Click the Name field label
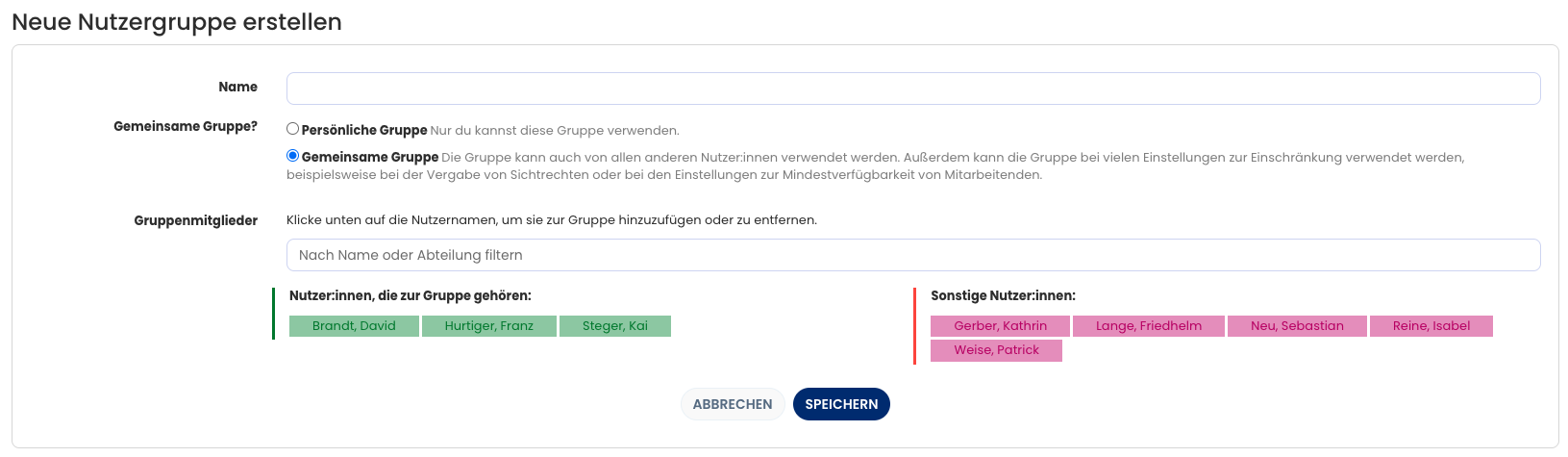 coord(237,87)
